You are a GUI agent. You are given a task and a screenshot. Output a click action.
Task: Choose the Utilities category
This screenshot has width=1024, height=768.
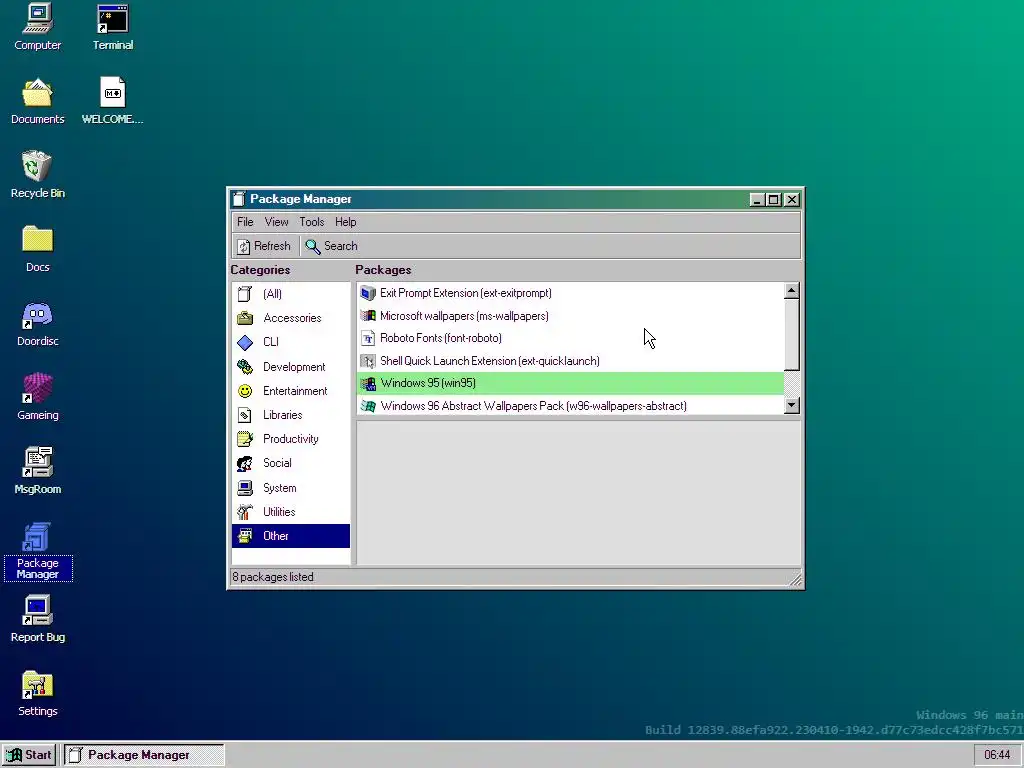(291, 512)
